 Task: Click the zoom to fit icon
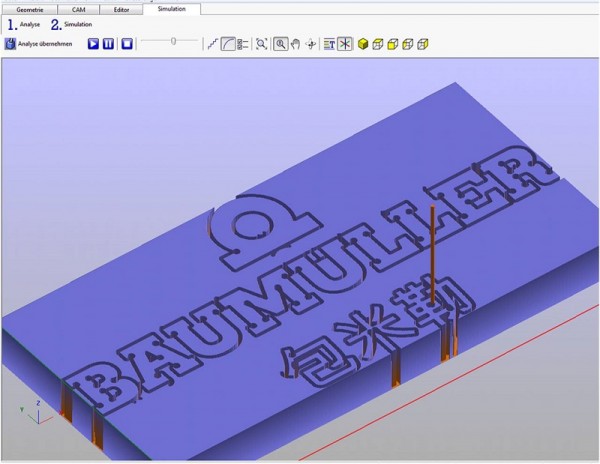[261, 44]
